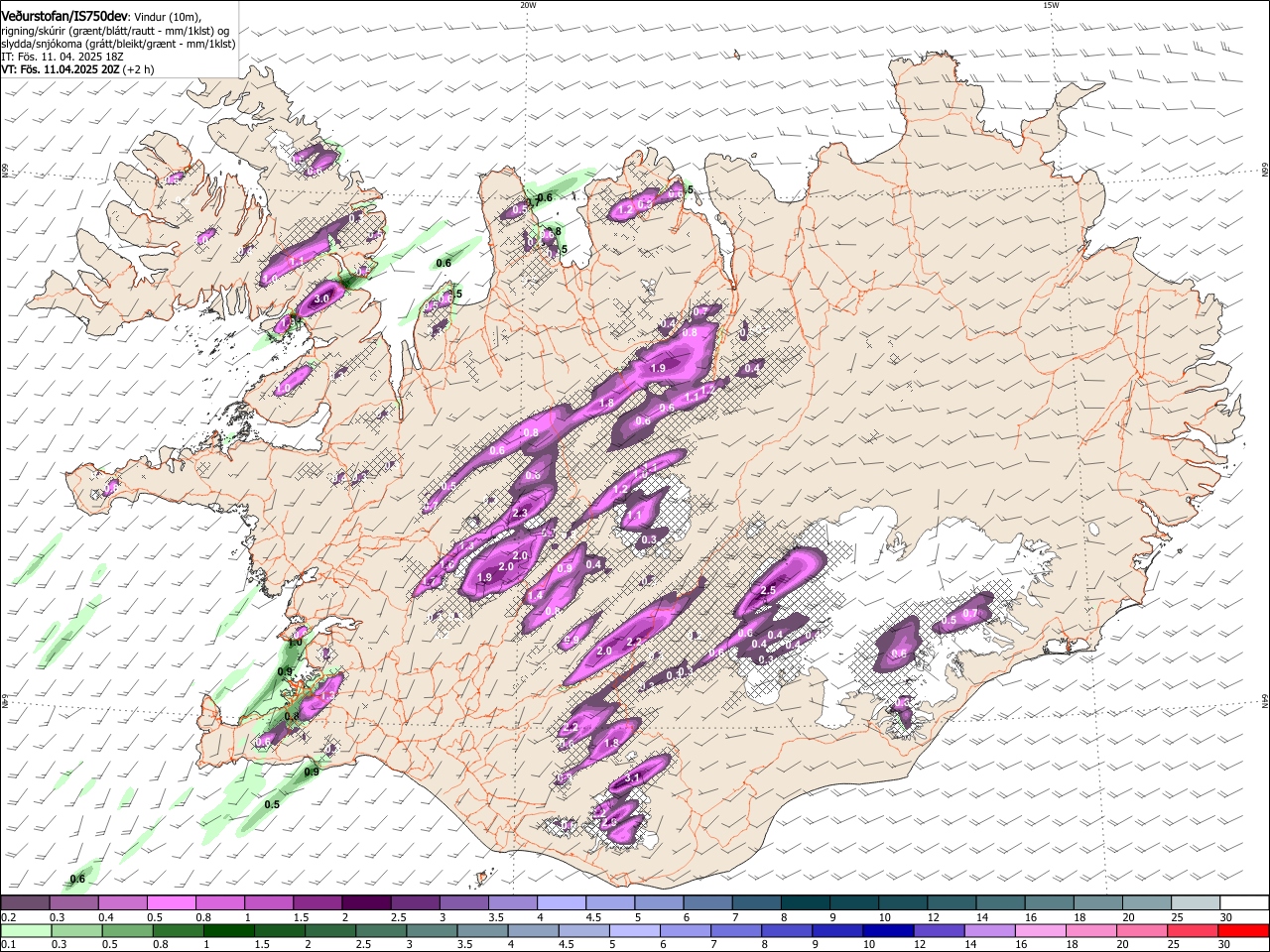1270x952 pixels.
Task: Pick the upper legend swatch between 1 and 1.5
Action: click(268, 902)
